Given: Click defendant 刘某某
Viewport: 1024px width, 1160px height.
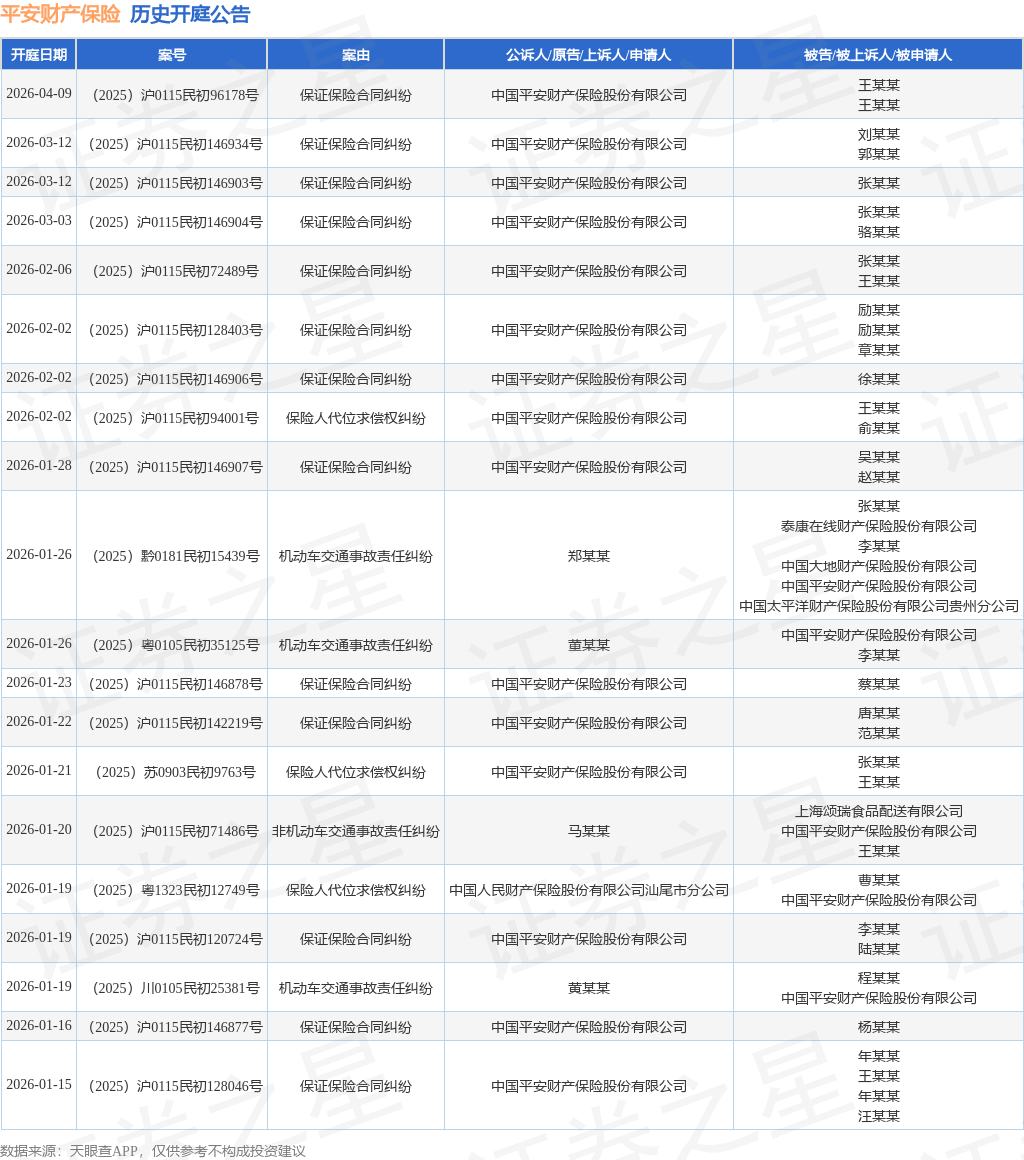Looking at the screenshot, I should pyautogui.click(x=878, y=134).
